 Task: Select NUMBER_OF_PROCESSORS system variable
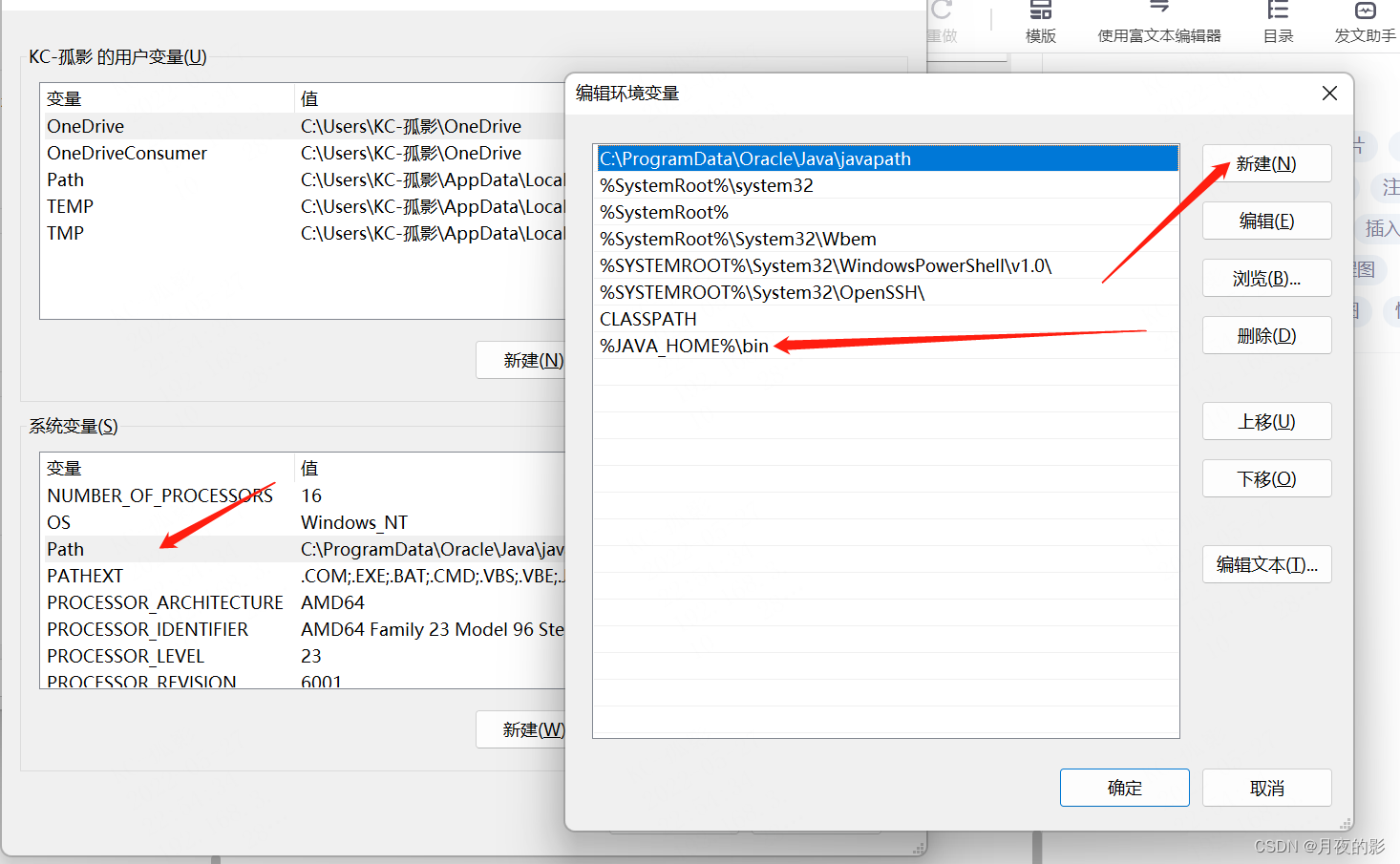point(304,495)
